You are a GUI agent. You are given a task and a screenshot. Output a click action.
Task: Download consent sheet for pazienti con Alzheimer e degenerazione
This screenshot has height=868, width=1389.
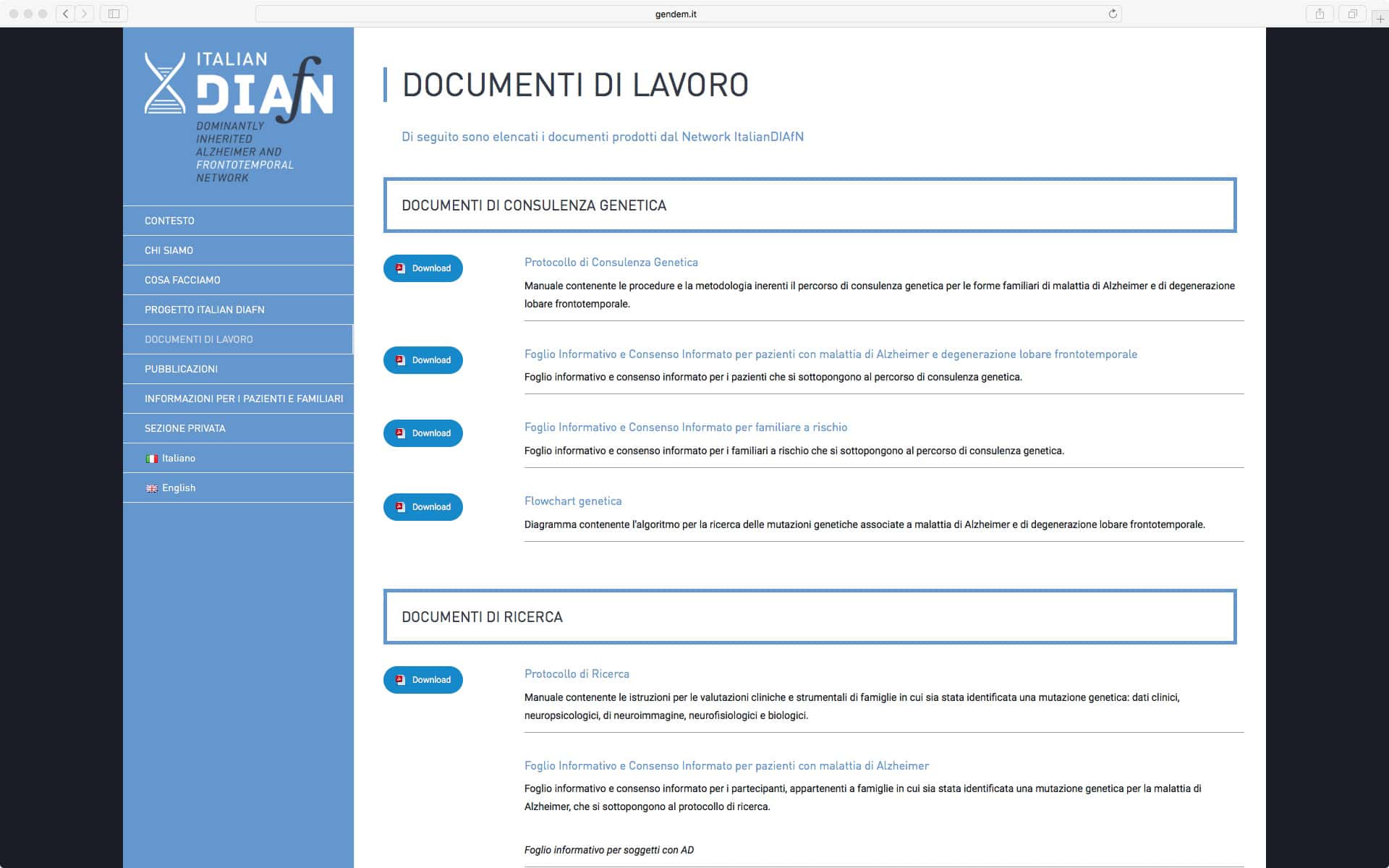423,360
